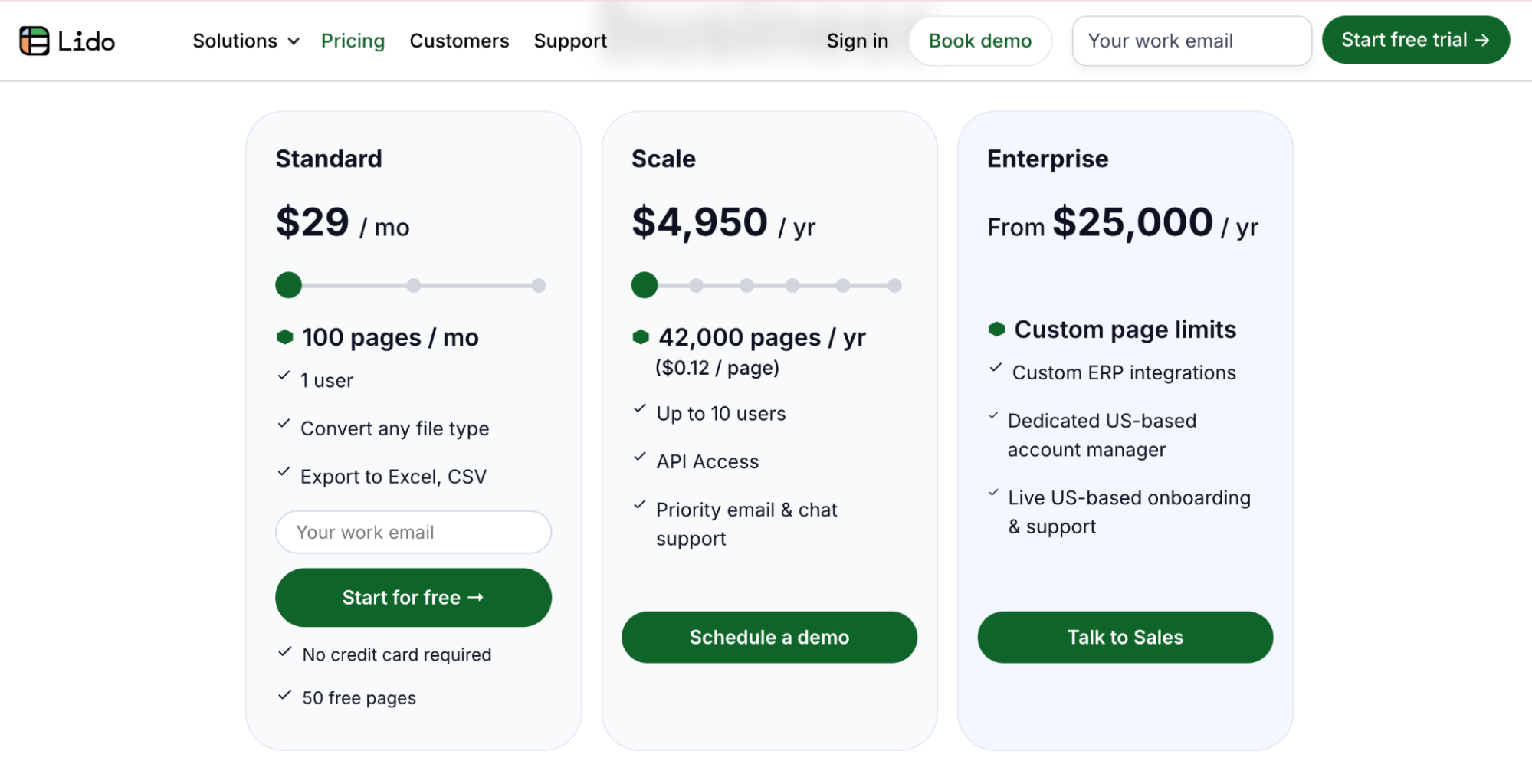This screenshot has width=1532, height=784.
Task: Open the Support link
Action: click(570, 41)
